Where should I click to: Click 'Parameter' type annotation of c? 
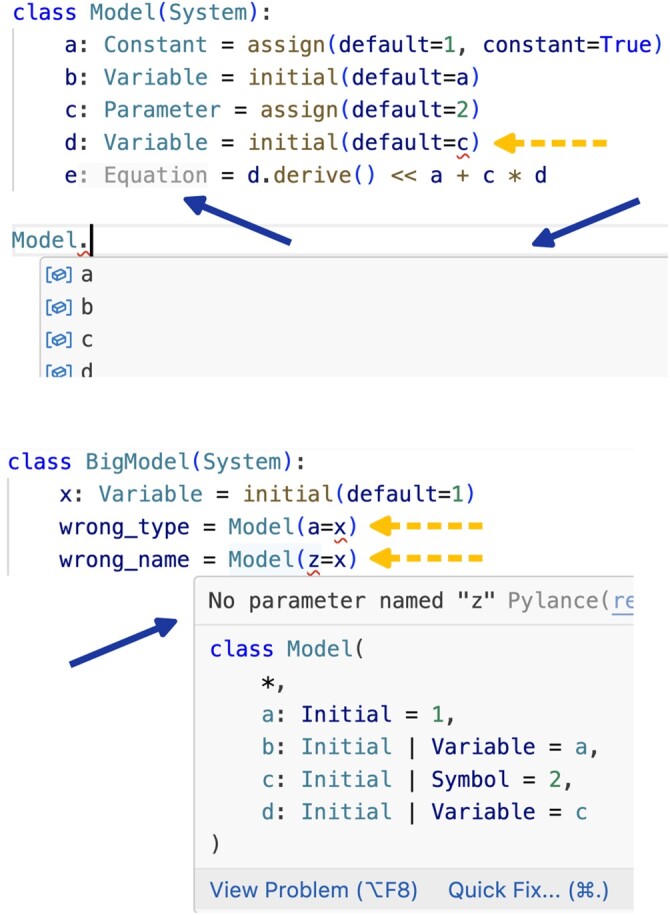point(162,110)
